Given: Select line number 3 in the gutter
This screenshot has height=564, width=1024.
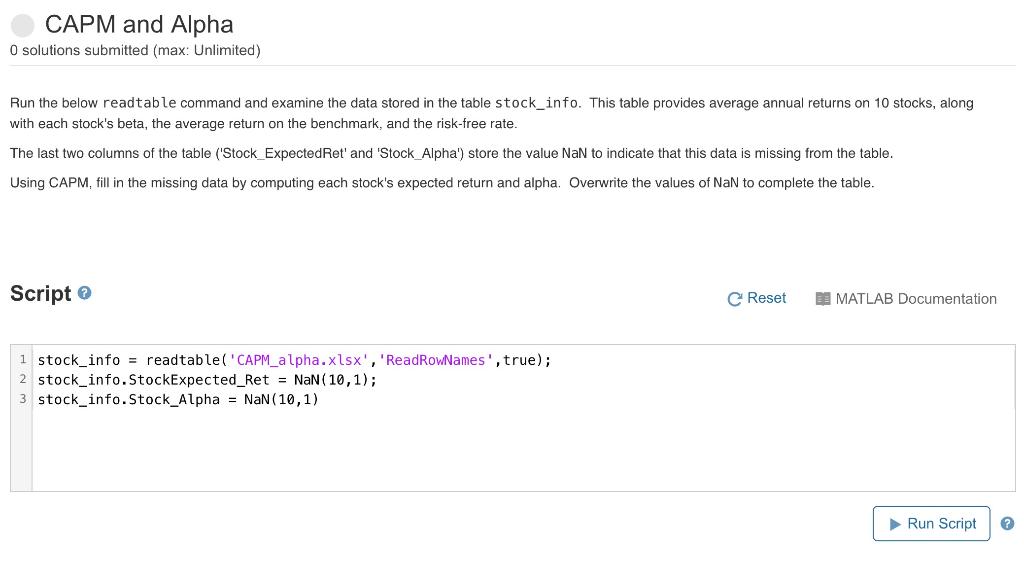Looking at the screenshot, I should (22, 400).
